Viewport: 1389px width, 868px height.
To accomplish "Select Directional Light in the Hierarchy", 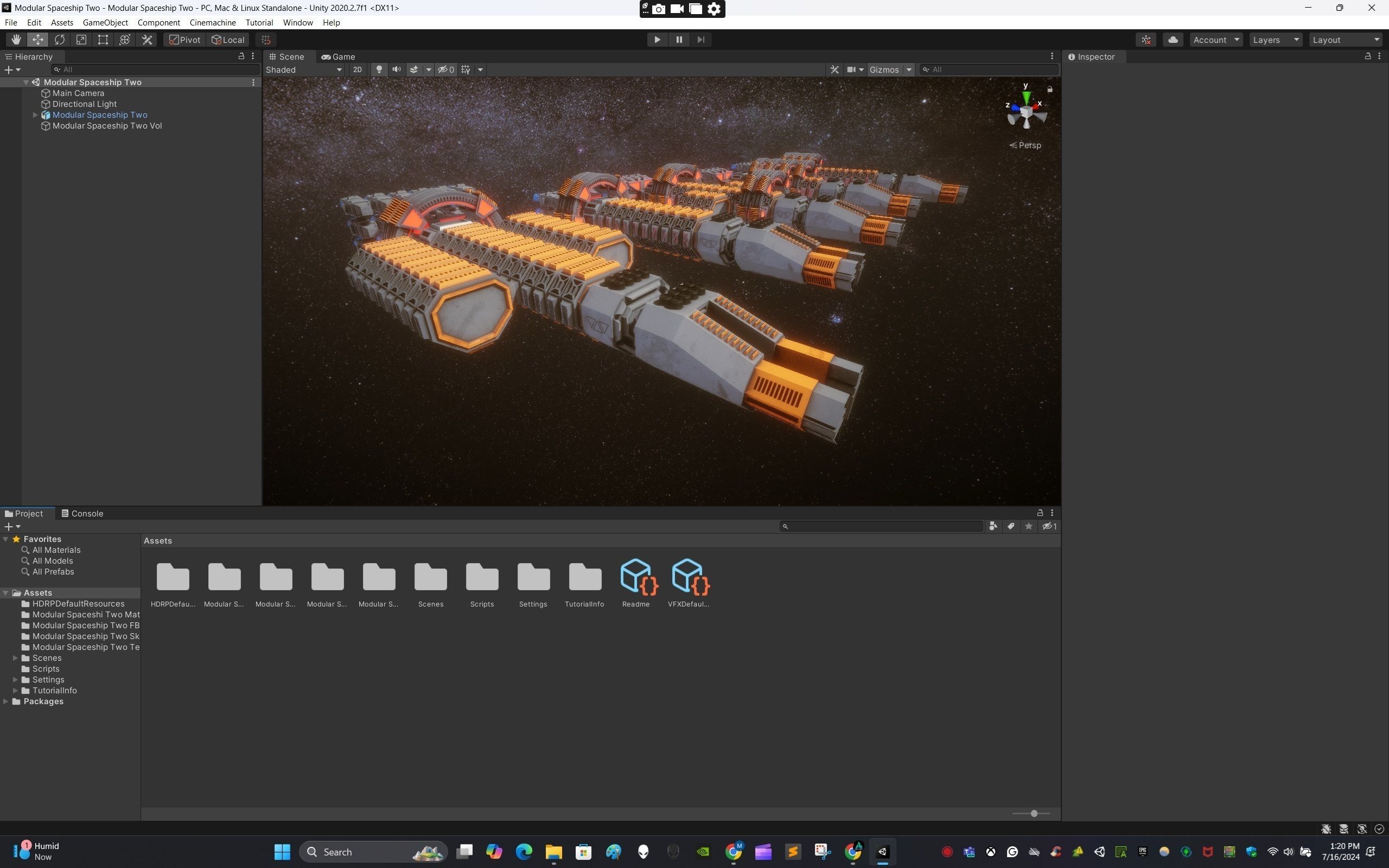I will tap(85, 104).
